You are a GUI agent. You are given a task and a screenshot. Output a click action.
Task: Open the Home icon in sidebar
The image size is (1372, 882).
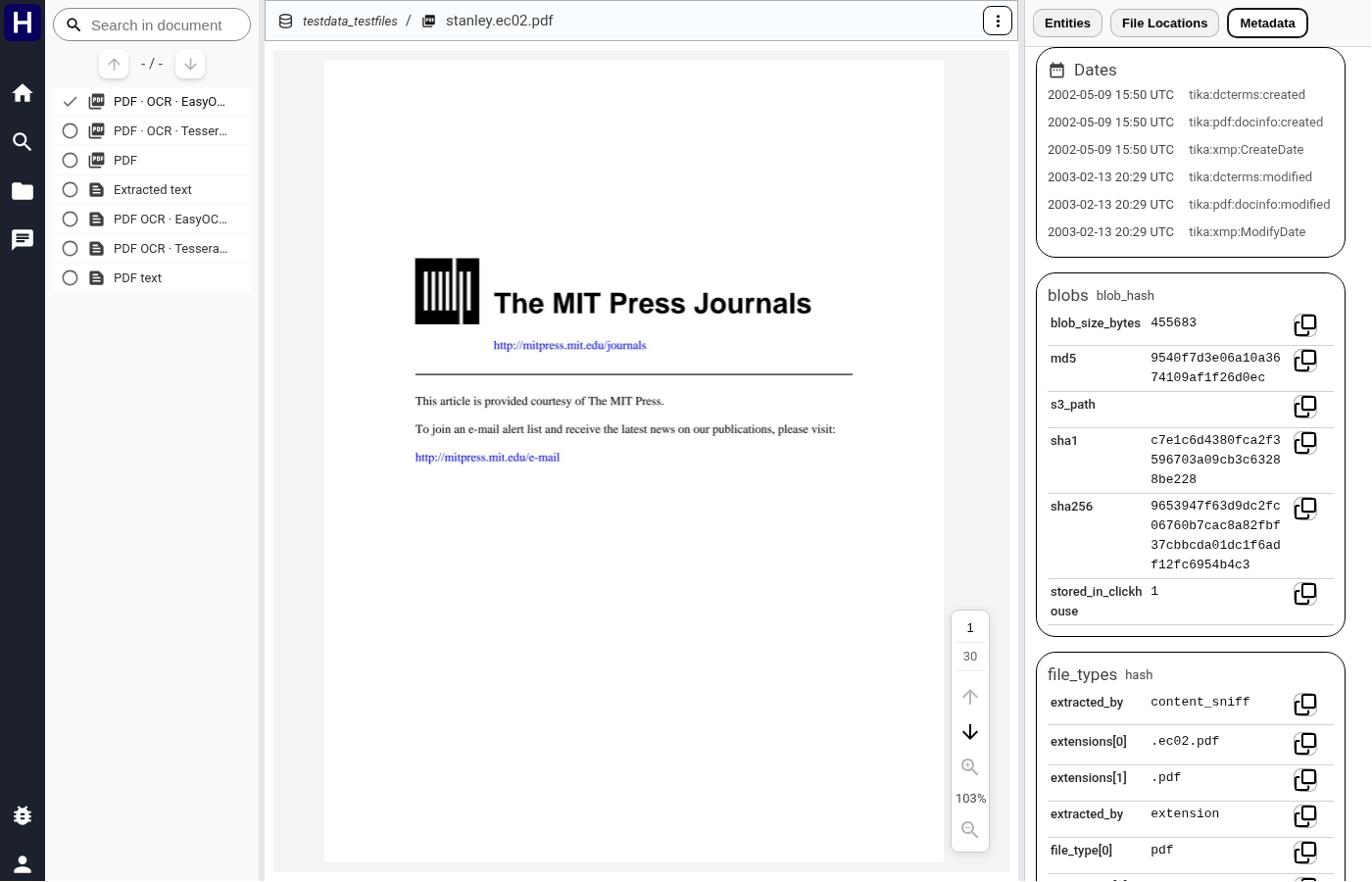click(23, 93)
